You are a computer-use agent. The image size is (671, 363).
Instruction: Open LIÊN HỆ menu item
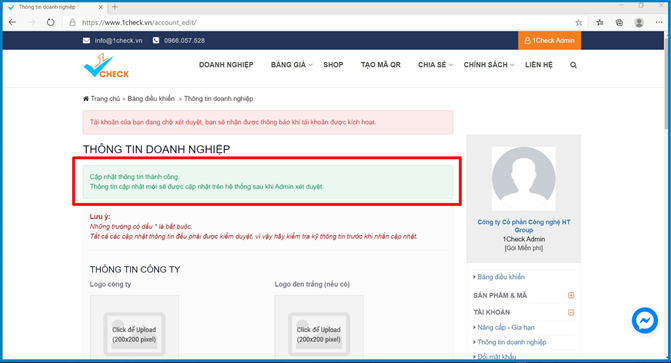tap(539, 65)
